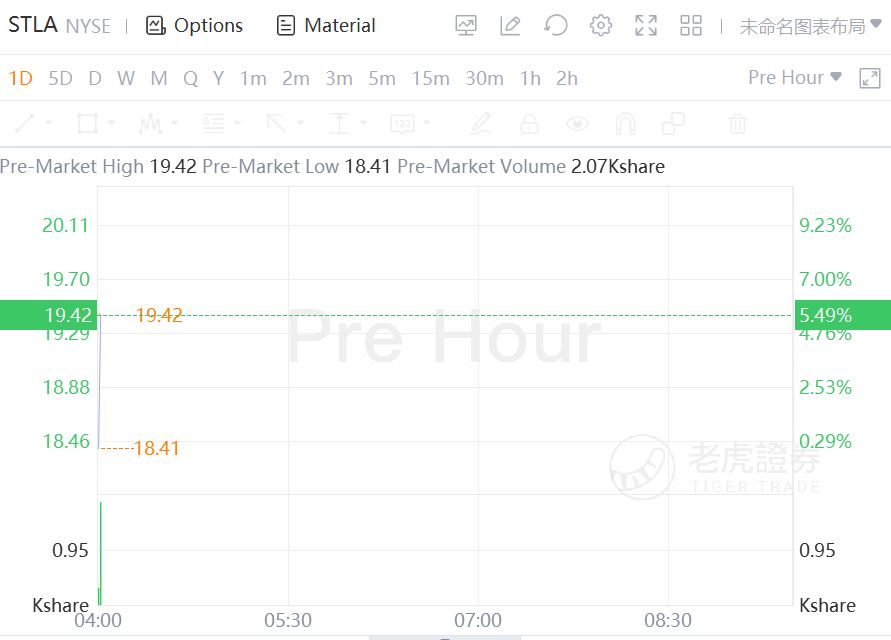Open the Material button

[326, 26]
